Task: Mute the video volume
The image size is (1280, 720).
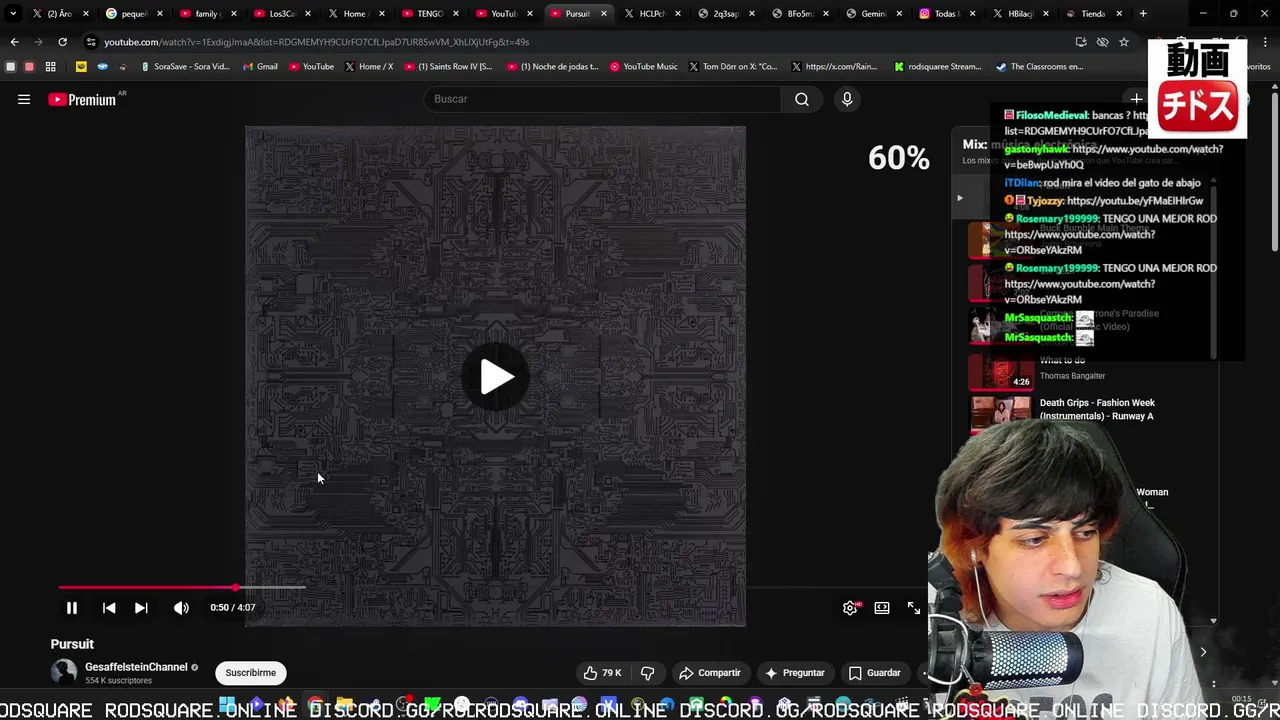Action: pyautogui.click(x=181, y=608)
